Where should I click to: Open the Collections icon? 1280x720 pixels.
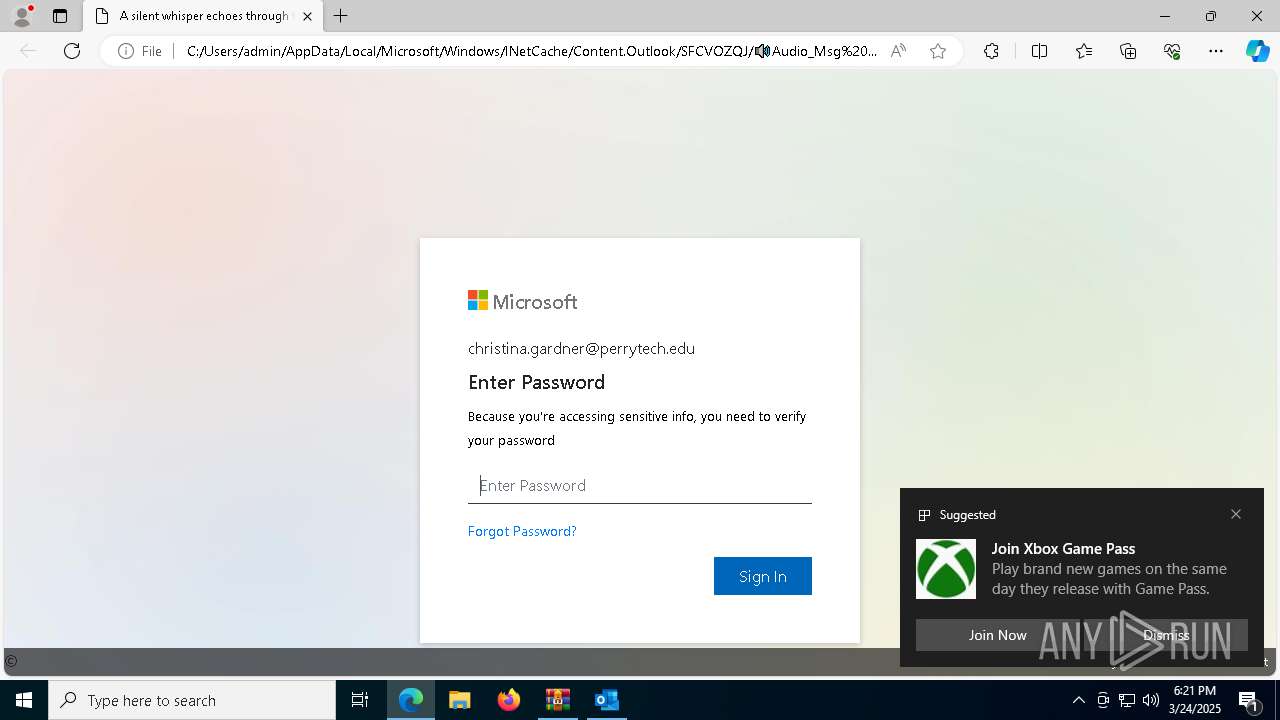(1128, 51)
